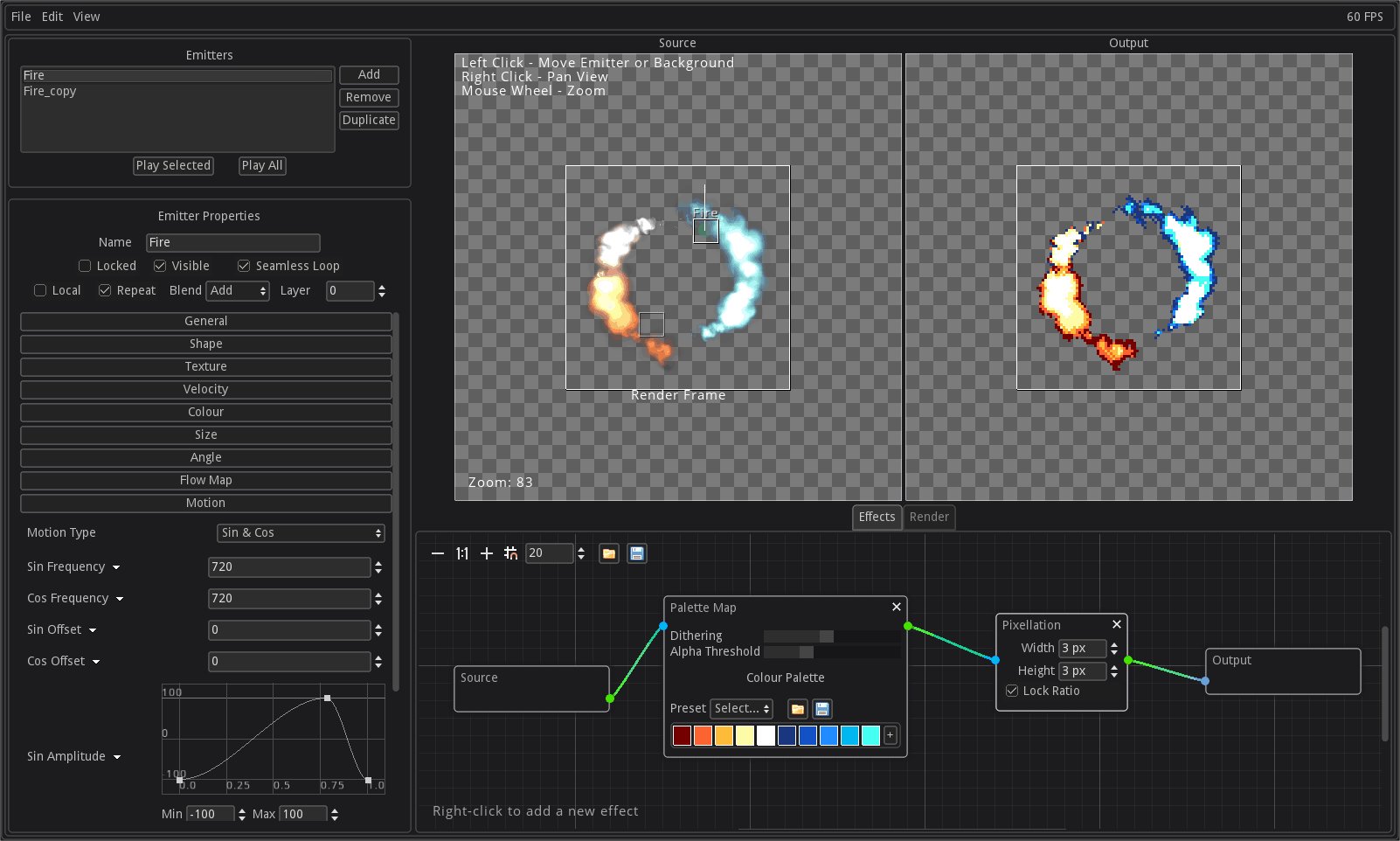Click the curve peak control point

(328, 698)
